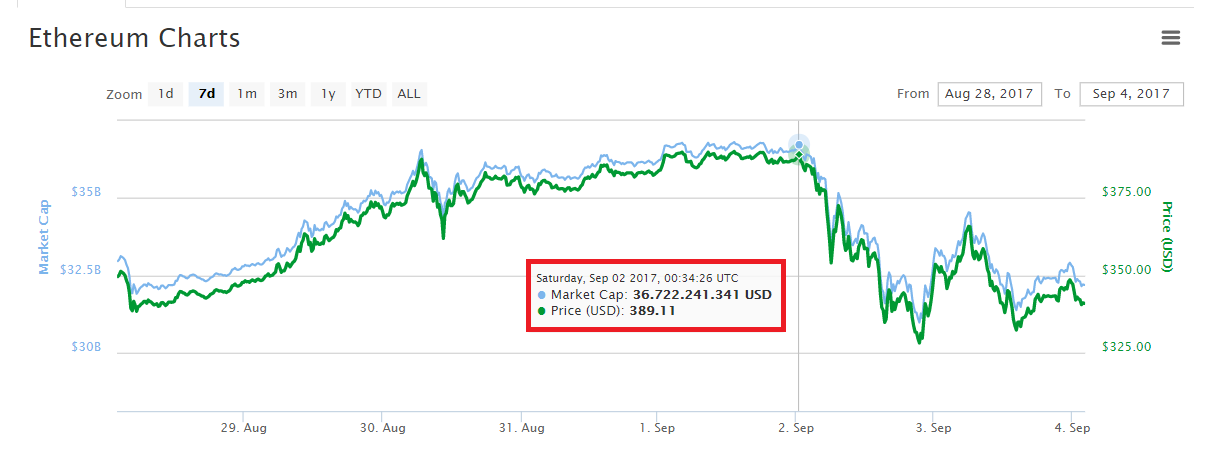Click the Price (USD) axis title
Screen dimensions: 1227x467
[1166, 237]
